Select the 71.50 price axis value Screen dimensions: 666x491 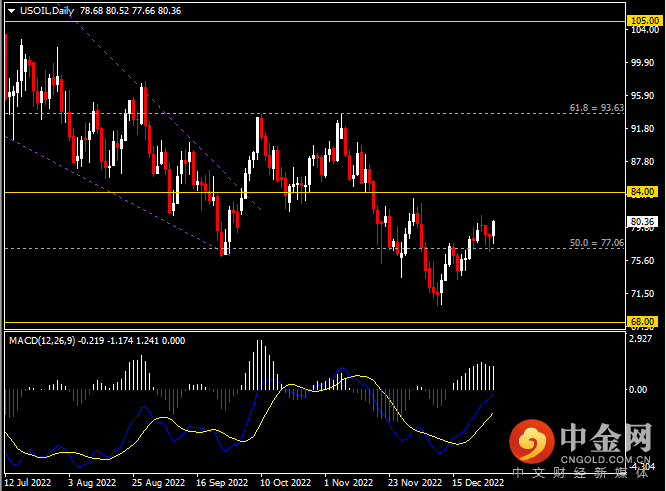pos(640,294)
